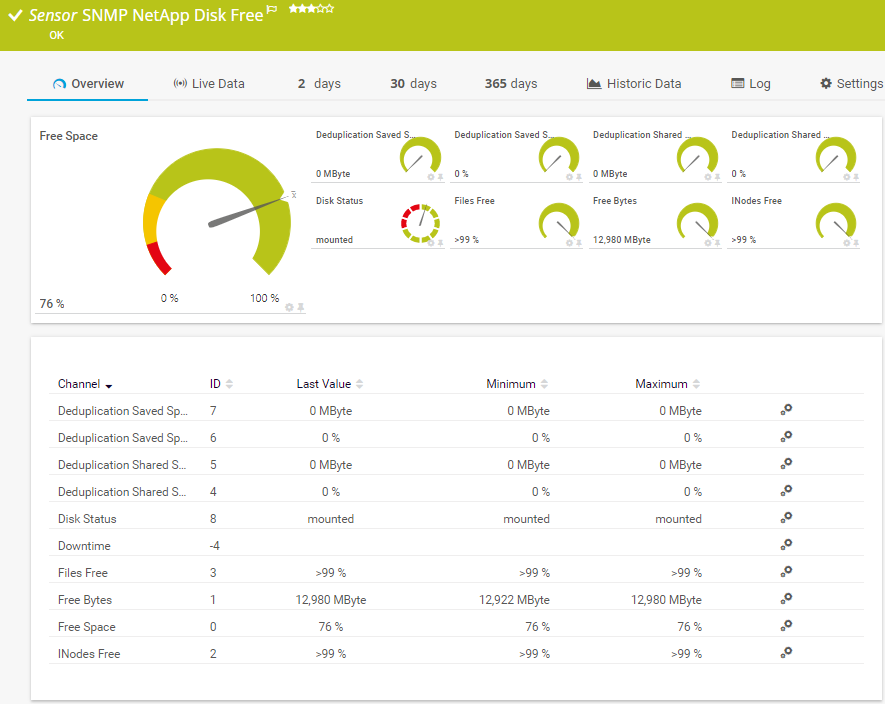Toggle pin on the Free Bytes gauge
Image resolution: width=885 pixels, height=704 pixels.
pyautogui.click(x=717, y=243)
